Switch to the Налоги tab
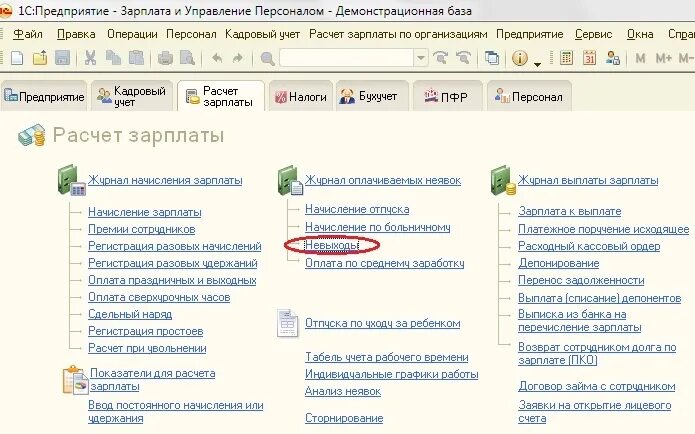 coord(301,96)
